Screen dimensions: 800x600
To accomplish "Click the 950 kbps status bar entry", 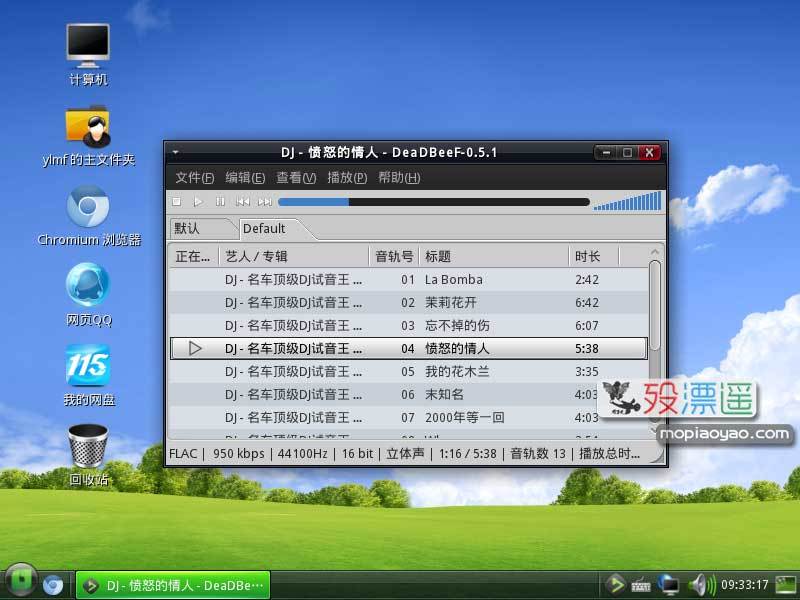I will [238, 454].
